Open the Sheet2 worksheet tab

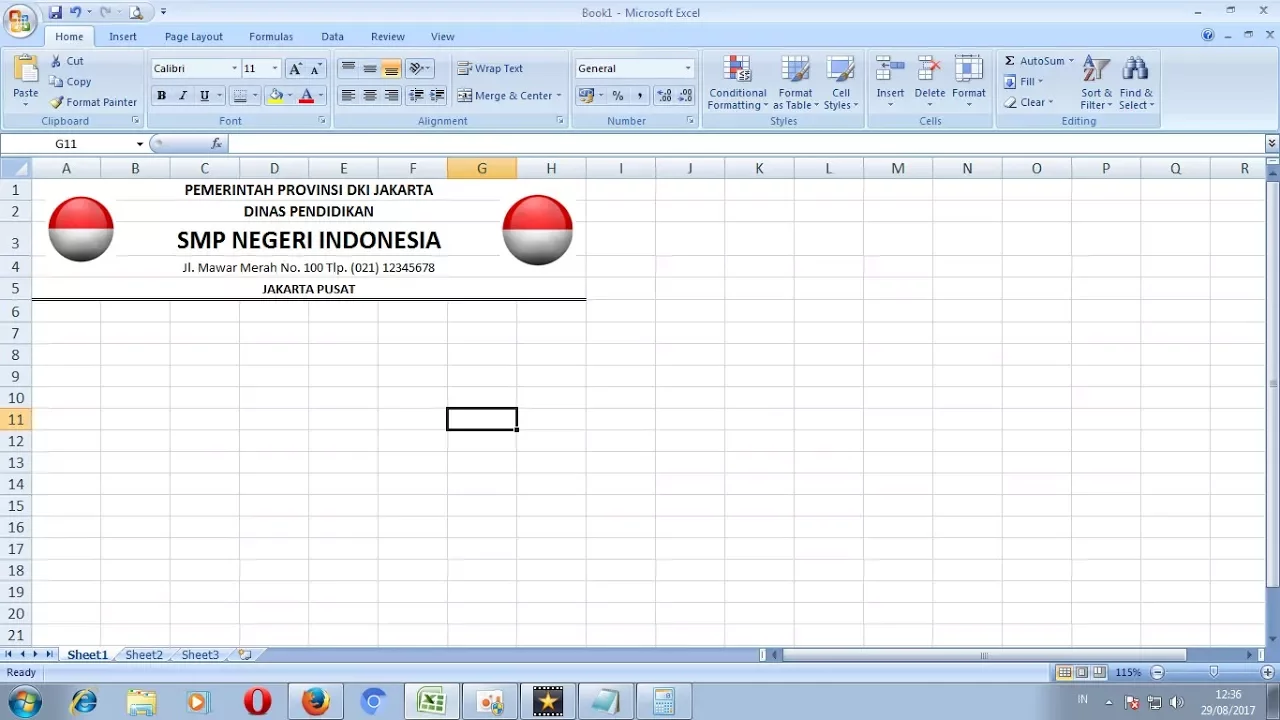144,655
